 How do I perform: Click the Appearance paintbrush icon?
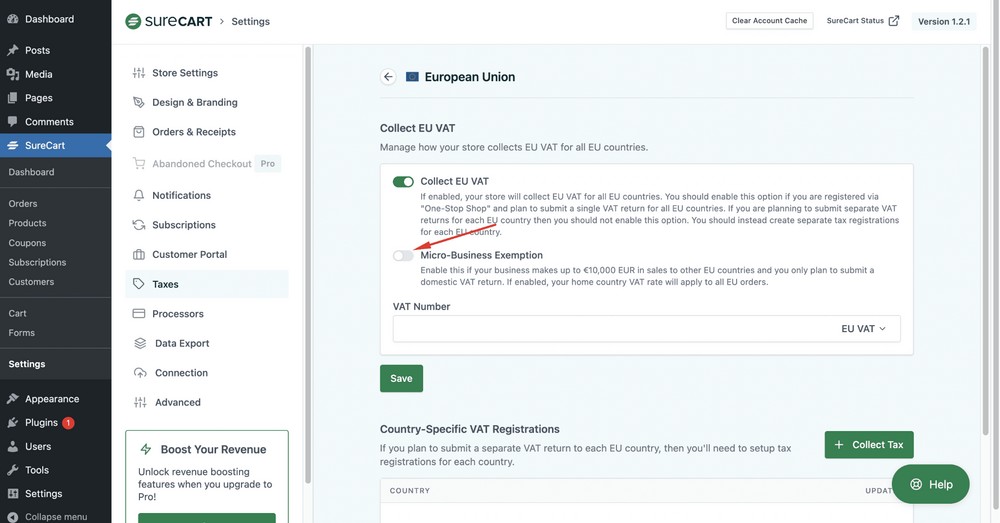pos(13,399)
